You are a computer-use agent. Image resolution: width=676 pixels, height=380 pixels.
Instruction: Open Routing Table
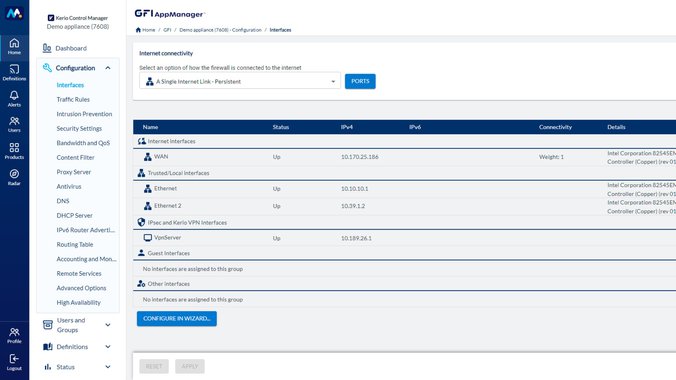(75, 244)
